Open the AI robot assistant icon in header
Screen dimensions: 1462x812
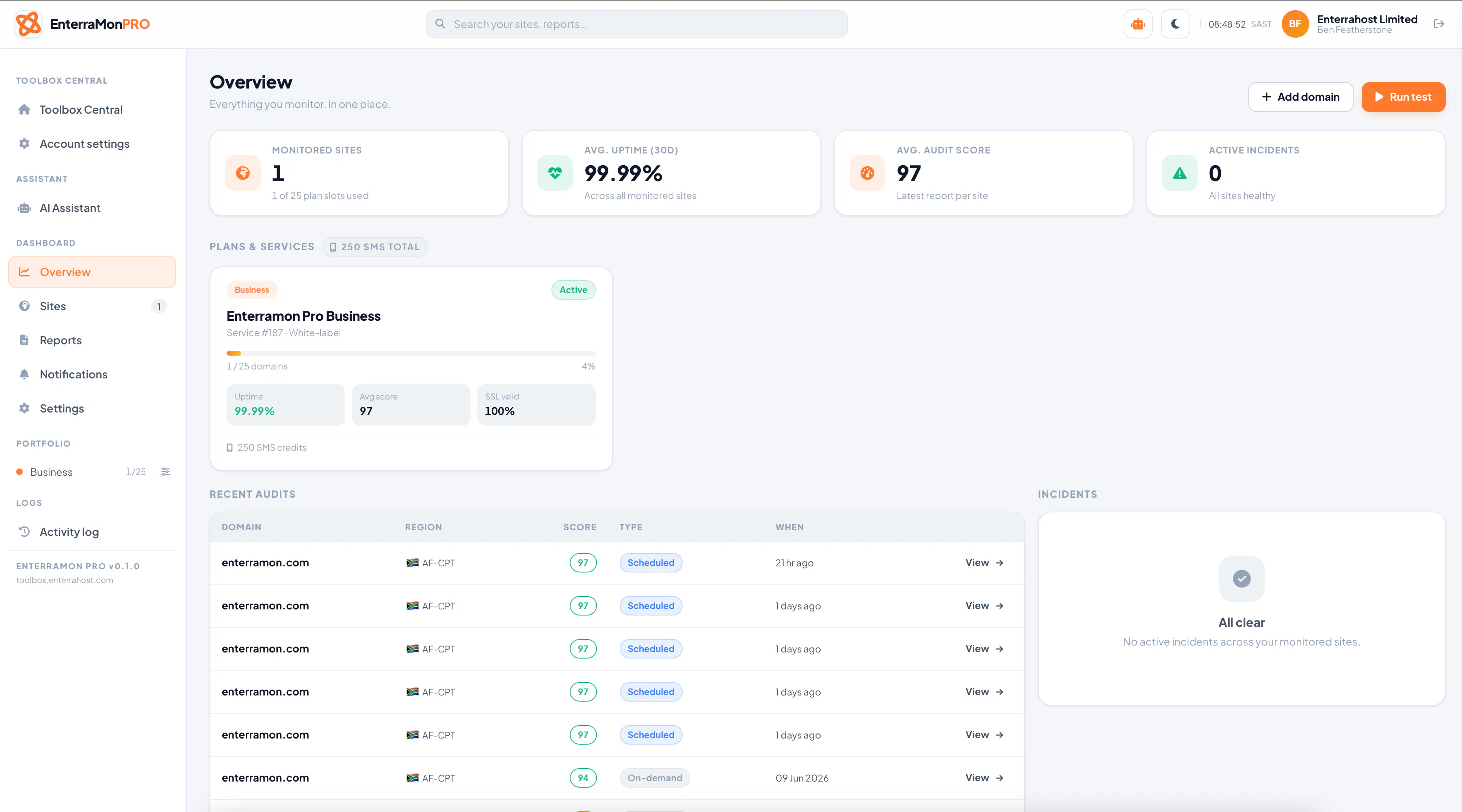tap(1138, 24)
